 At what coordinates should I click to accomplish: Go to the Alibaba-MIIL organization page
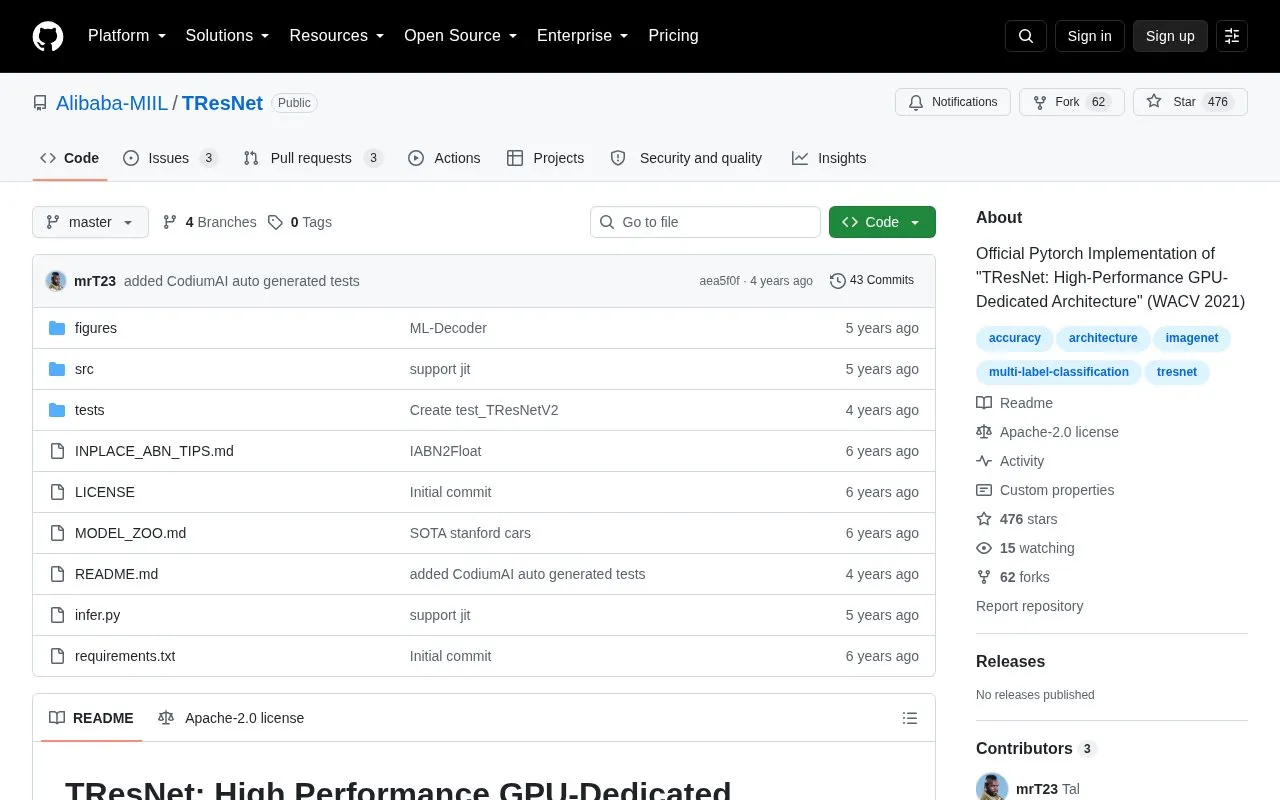[112, 103]
